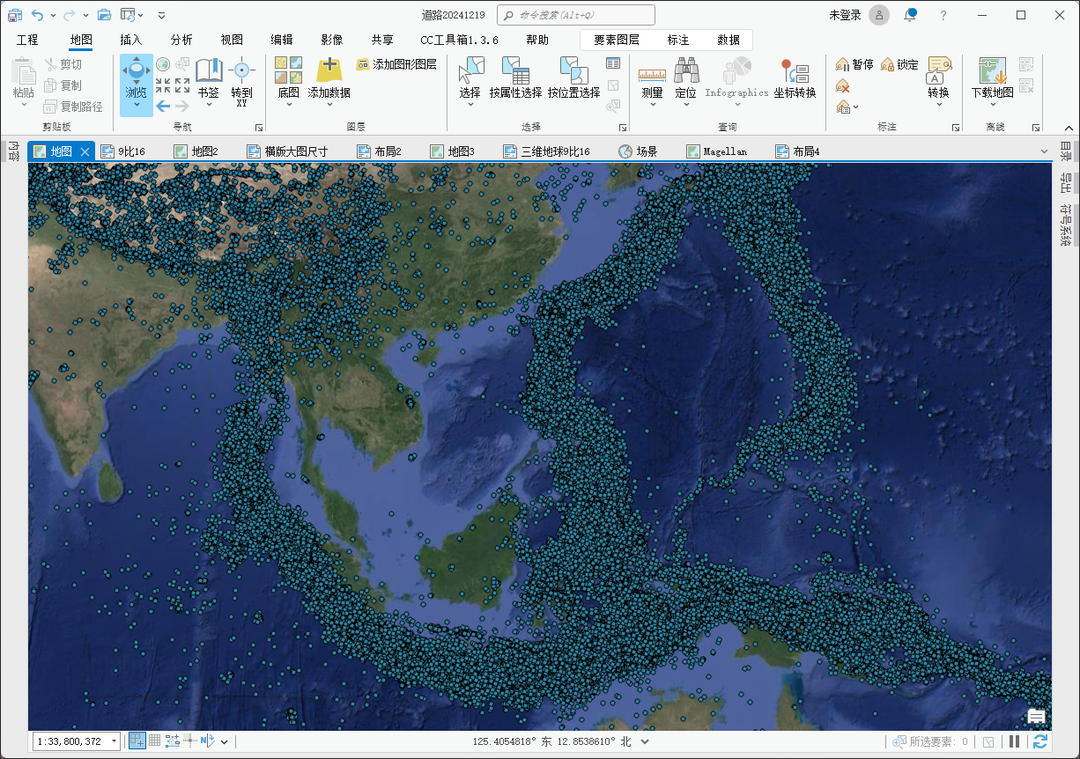Switch to 编辑 ribbon tab
This screenshot has width=1080, height=759.
click(282, 40)
